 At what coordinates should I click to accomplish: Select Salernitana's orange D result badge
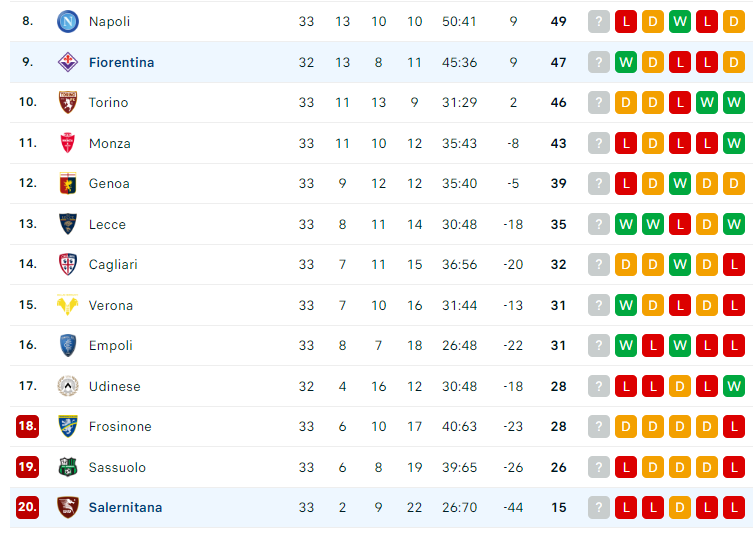[x=680, y=508]
